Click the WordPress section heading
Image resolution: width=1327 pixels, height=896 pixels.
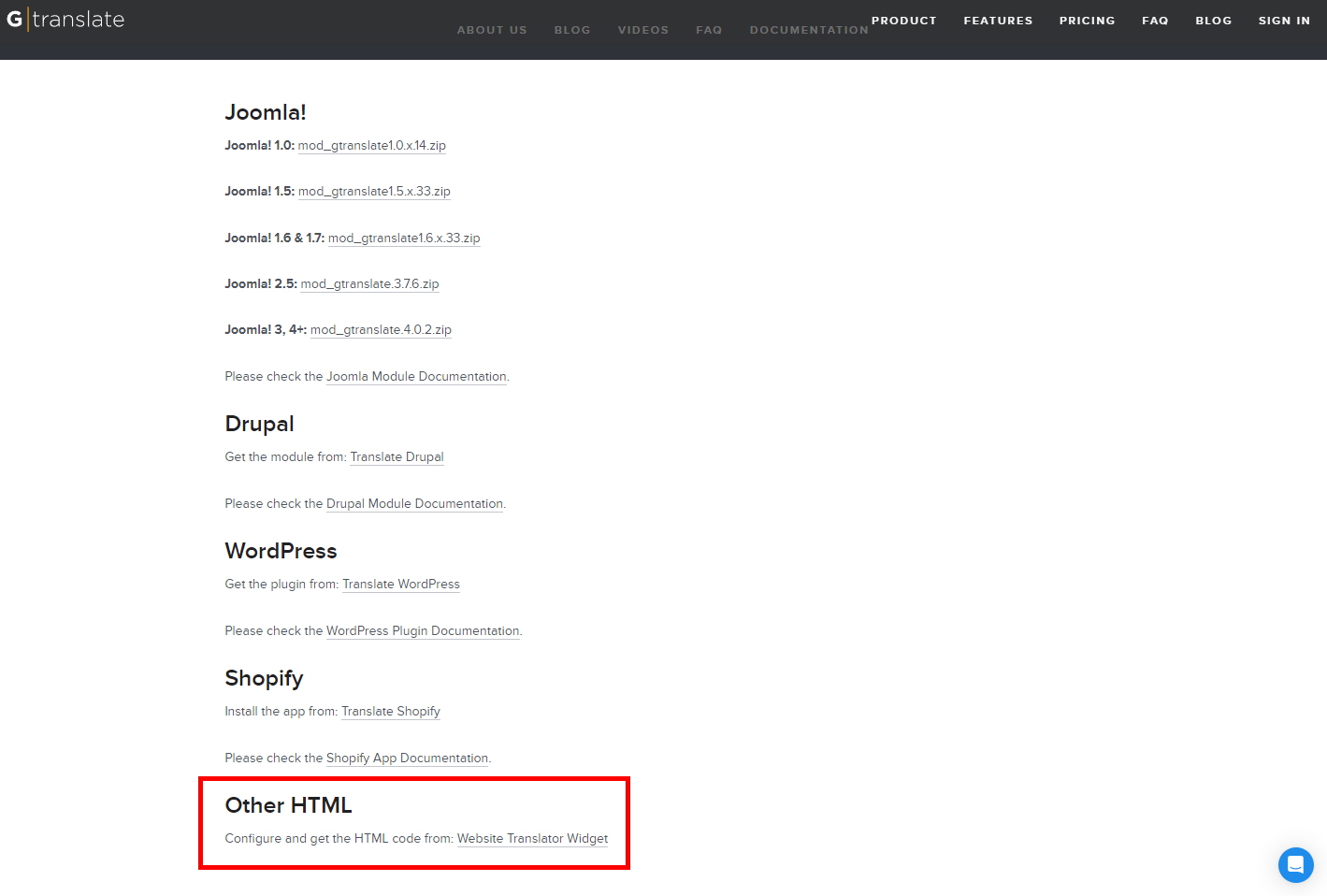(281, 551)
